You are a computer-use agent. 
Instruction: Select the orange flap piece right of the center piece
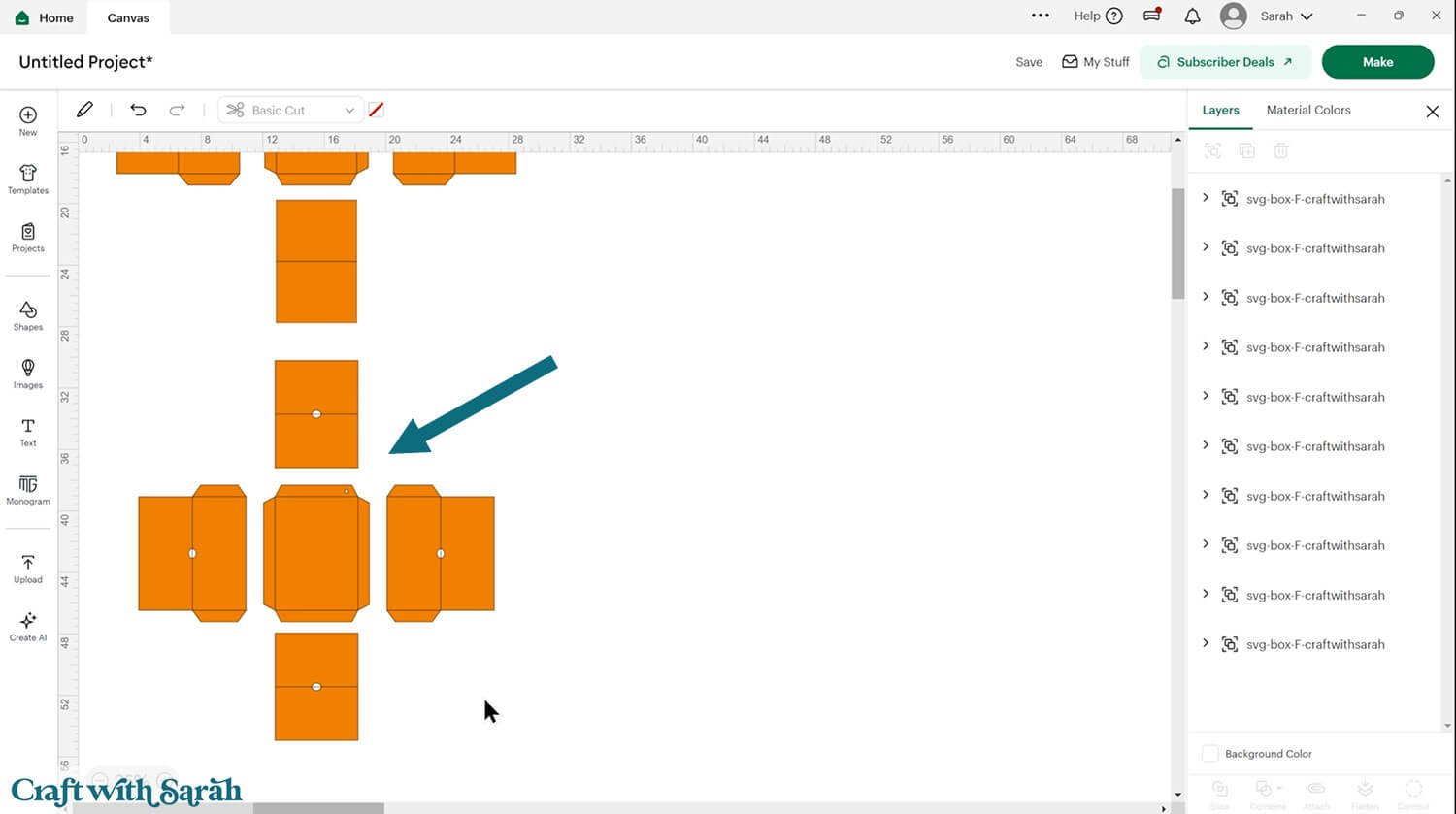click(441, 553)
